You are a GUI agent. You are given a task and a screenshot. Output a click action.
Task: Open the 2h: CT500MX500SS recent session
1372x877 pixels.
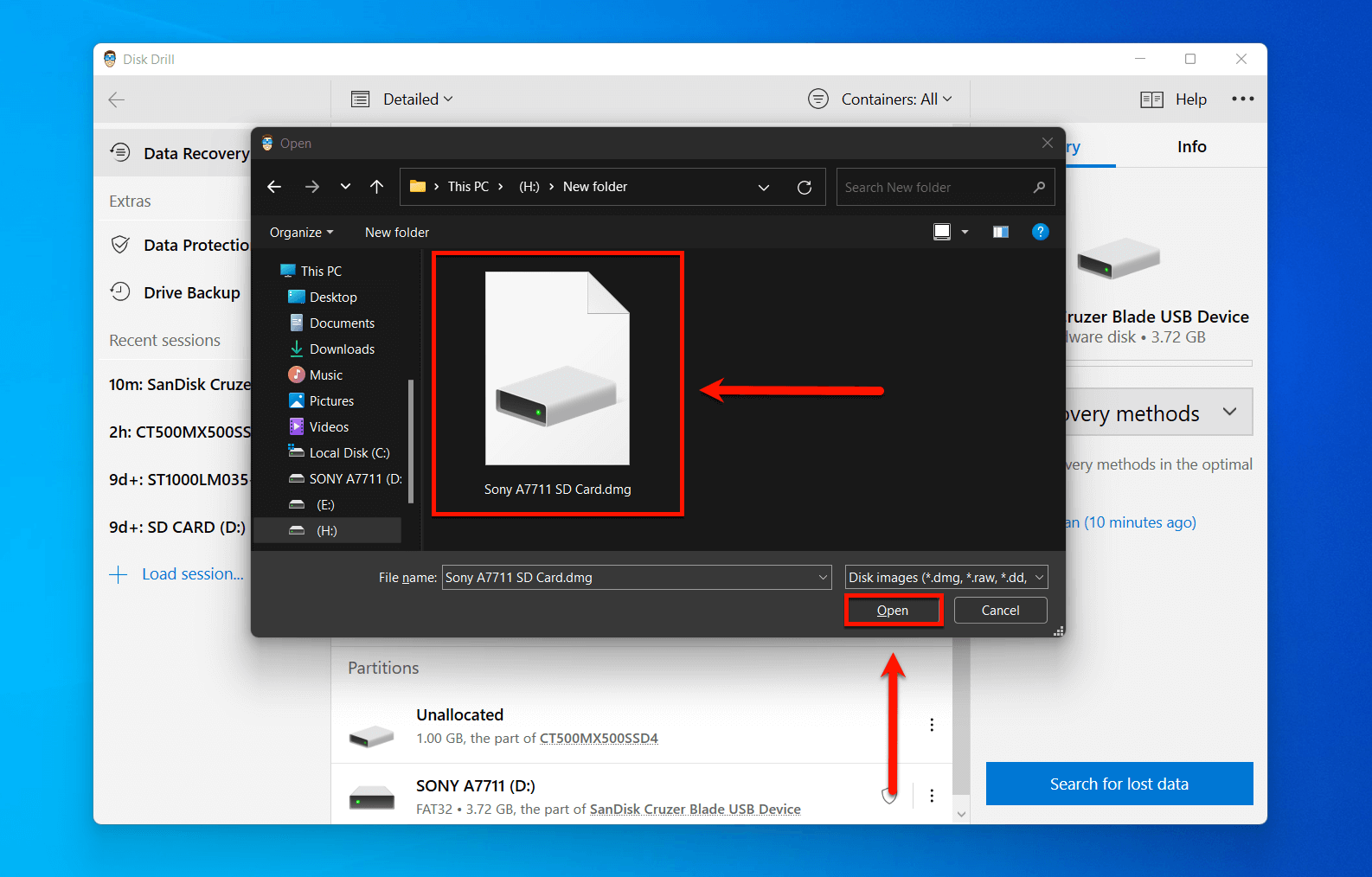tap(179, 432)
